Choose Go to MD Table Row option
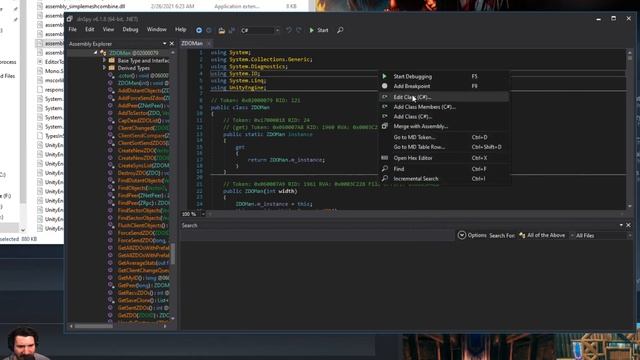This screenshot has width=640, height=360. tap(444, 147)
